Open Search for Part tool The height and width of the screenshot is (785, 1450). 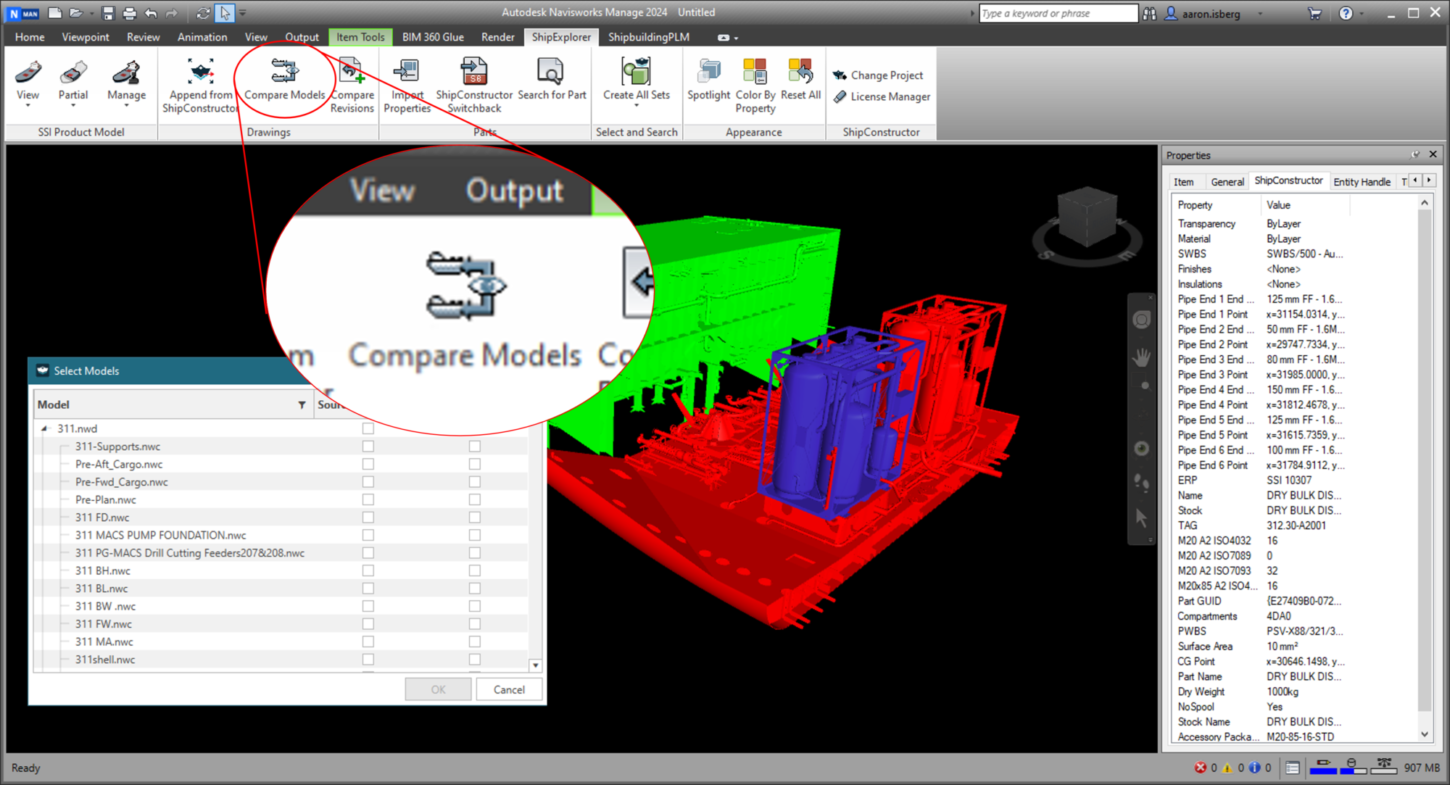(551, 72)
